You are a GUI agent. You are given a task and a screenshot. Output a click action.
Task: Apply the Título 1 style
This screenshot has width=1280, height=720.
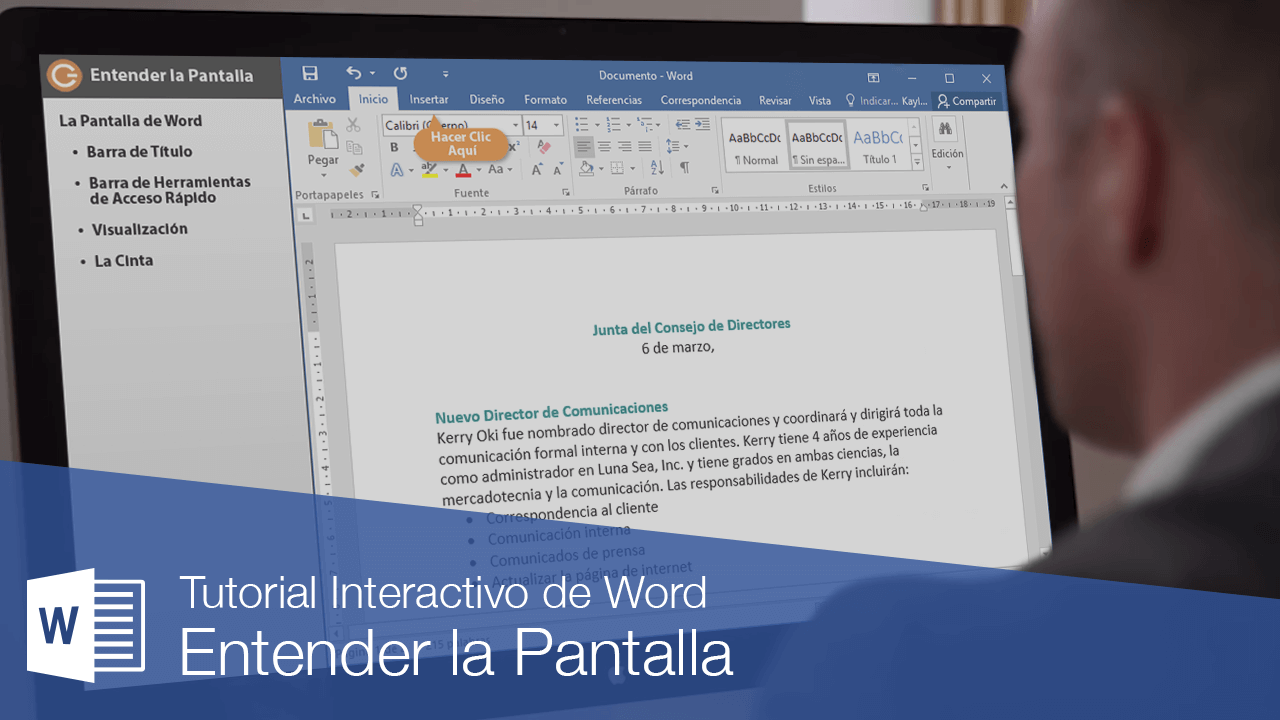click(878, 146)
